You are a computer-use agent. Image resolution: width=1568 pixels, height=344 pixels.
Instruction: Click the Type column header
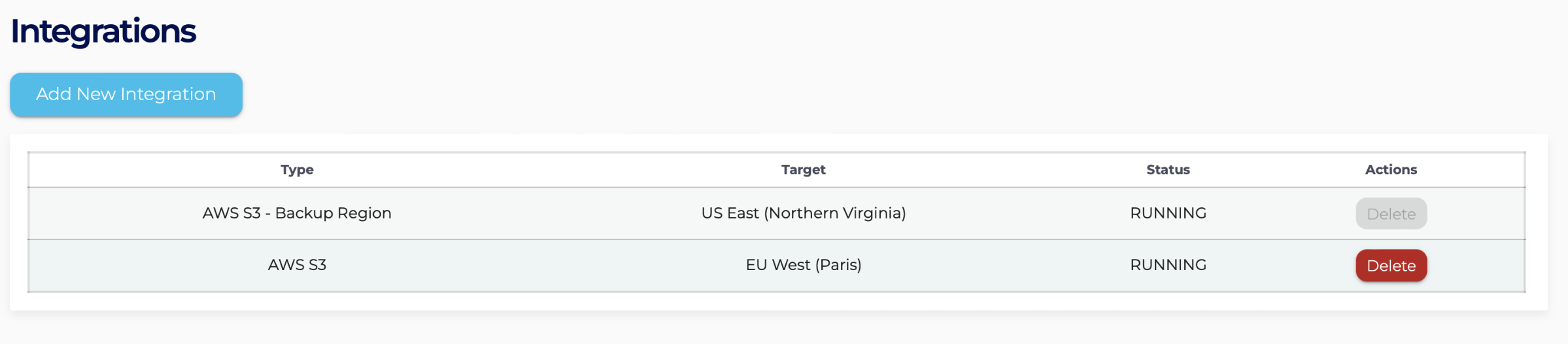point(297,170)
